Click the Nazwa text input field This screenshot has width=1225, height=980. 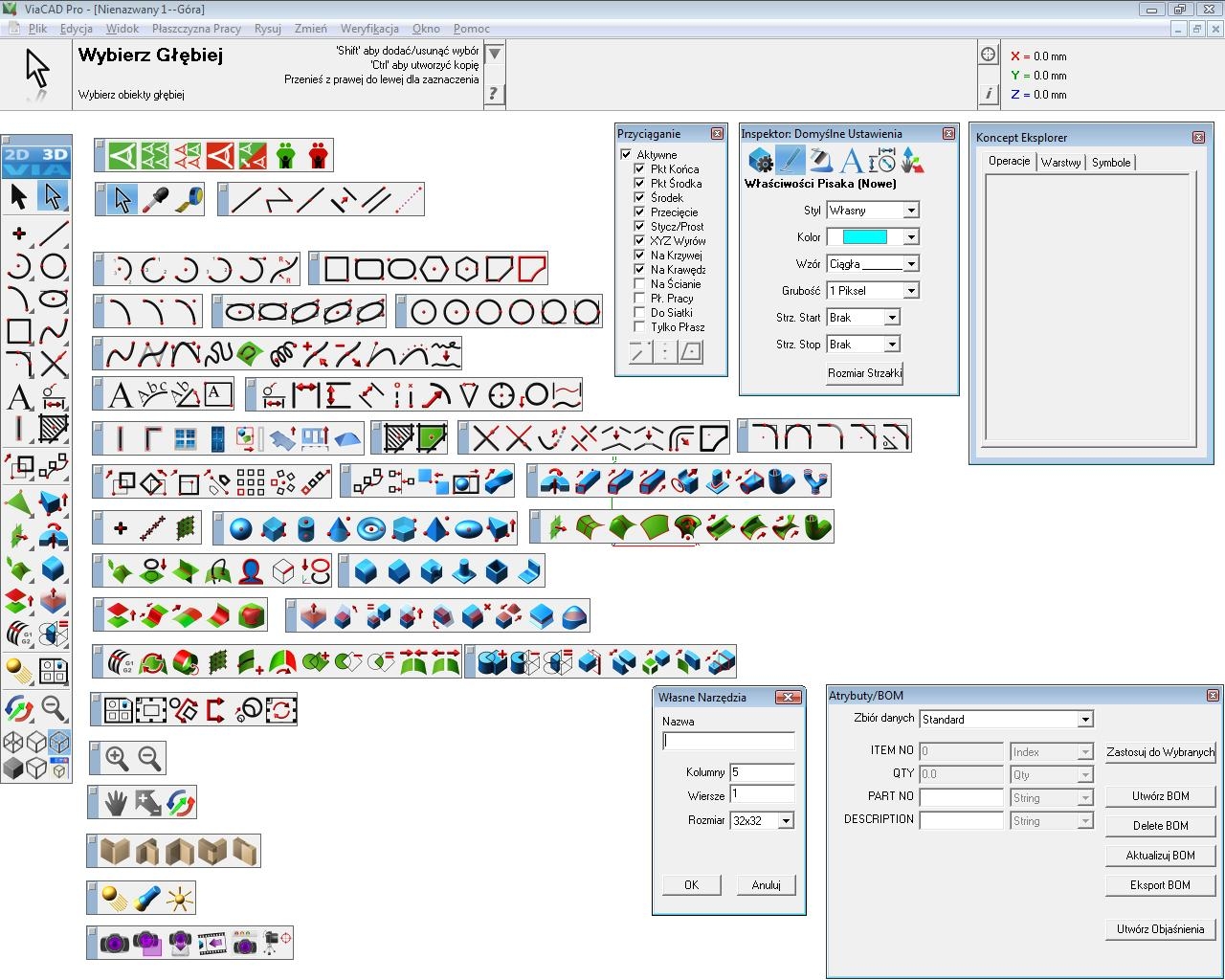728,741
